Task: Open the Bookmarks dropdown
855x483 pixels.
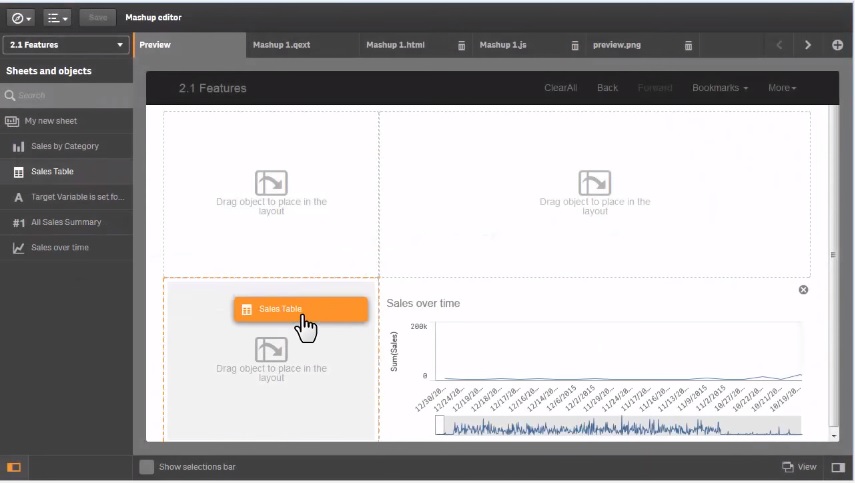Action: coord(720,88)
